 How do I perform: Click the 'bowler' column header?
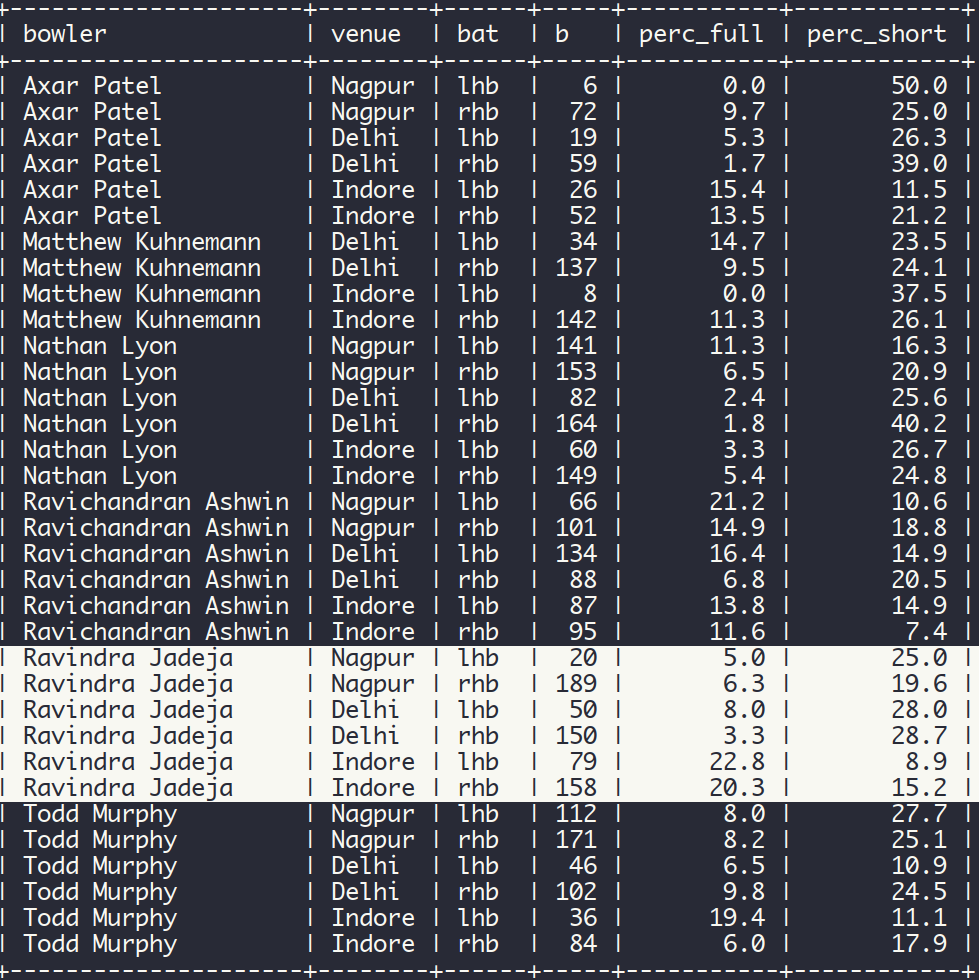[x=64, y=33]
